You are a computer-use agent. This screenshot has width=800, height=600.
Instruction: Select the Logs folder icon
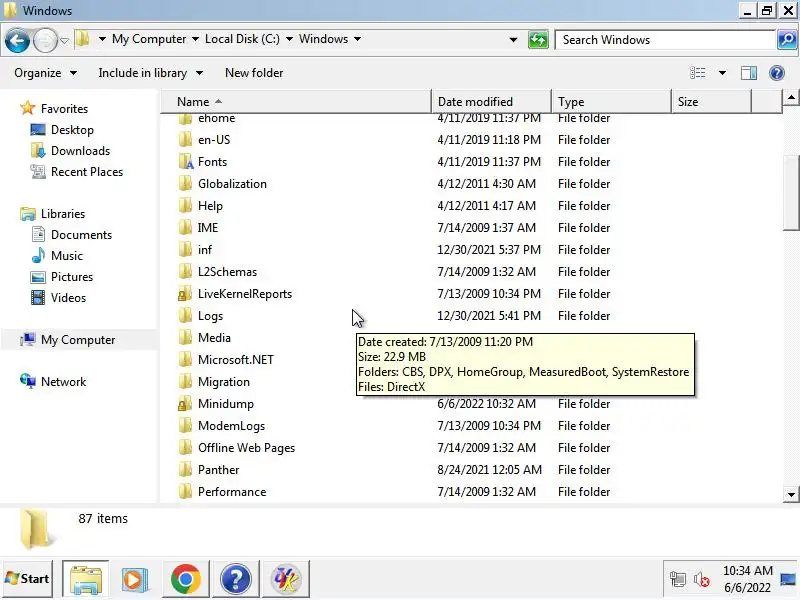185,316
